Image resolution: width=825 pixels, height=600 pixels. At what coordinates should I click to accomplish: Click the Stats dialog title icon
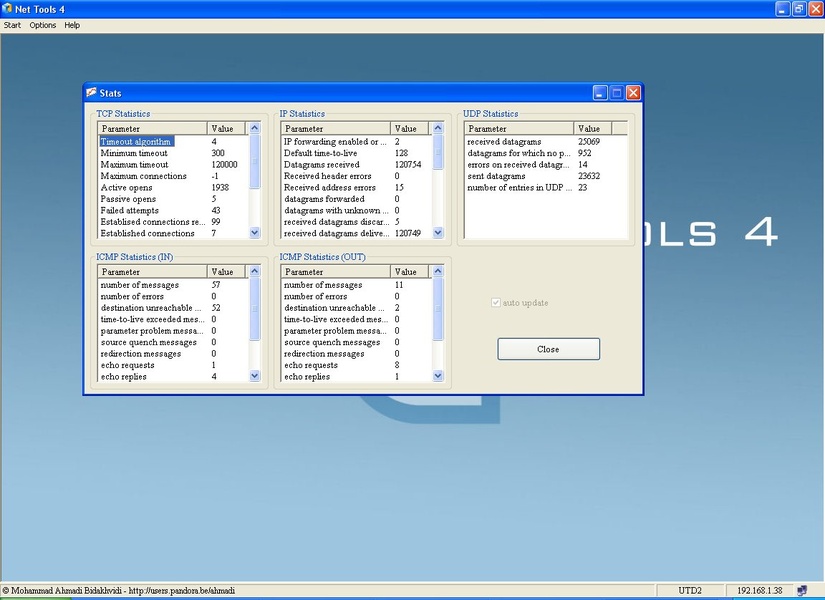91,93
